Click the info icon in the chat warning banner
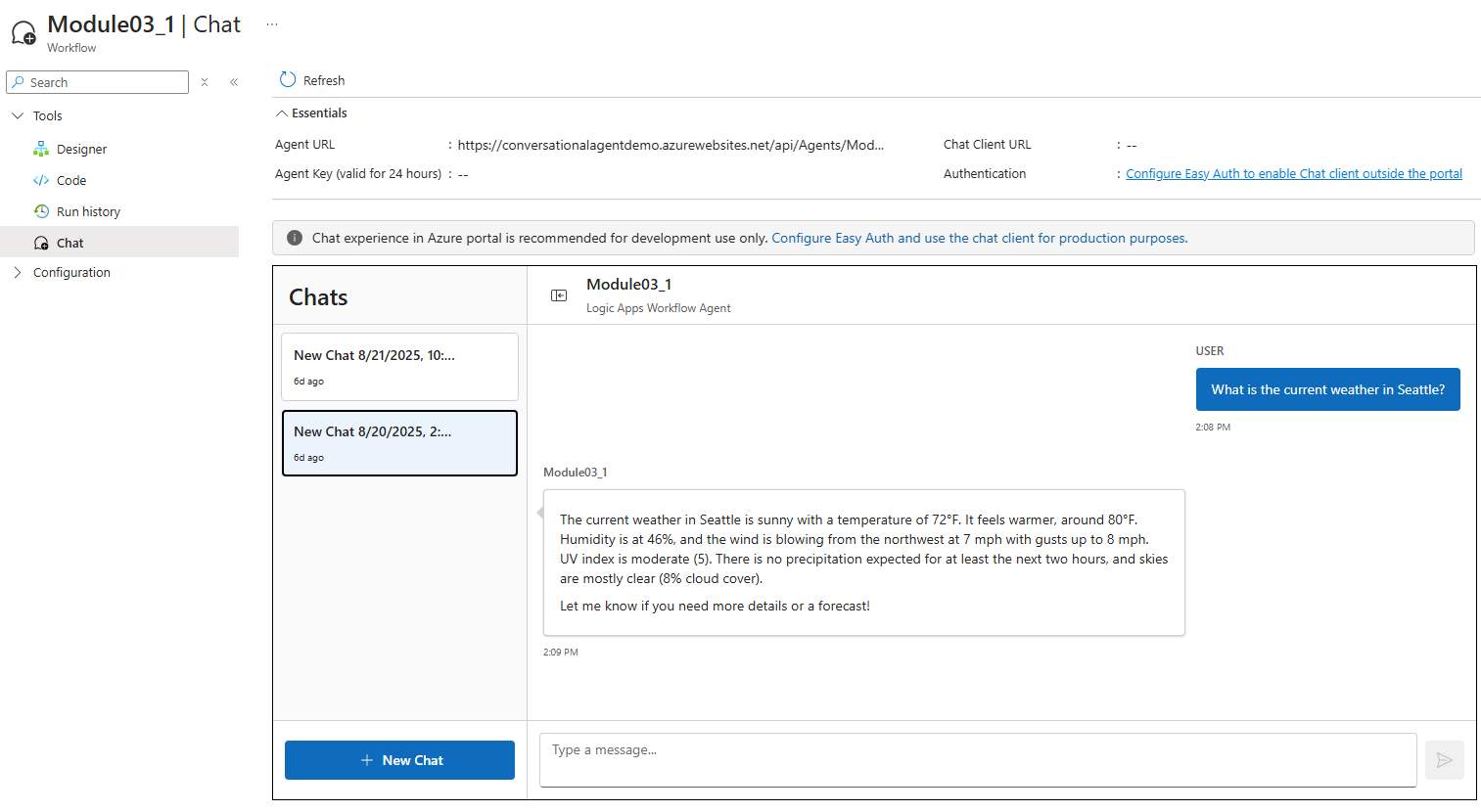The width and height of the screenshot is (1481, 812). tap(294, 237)
